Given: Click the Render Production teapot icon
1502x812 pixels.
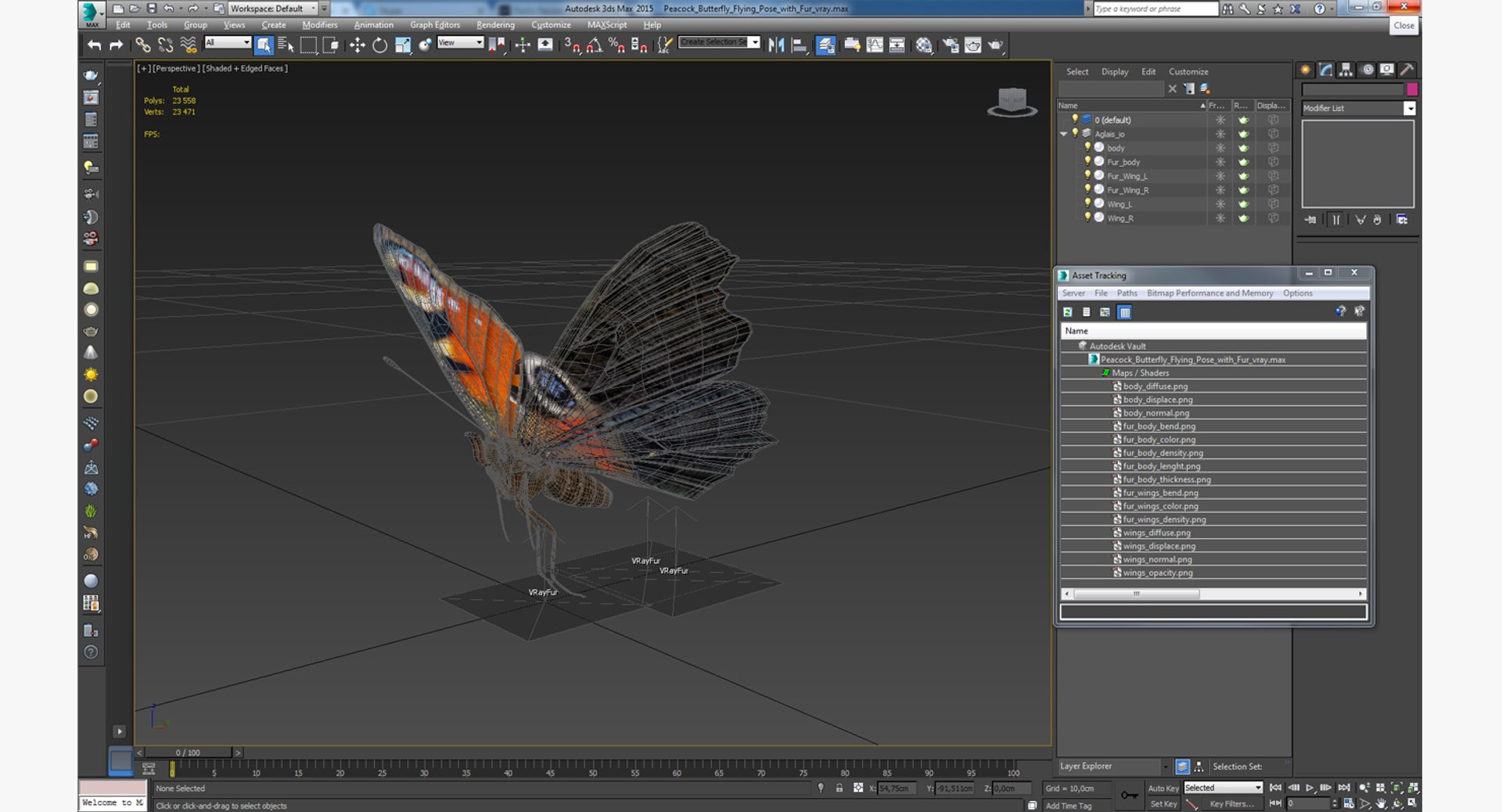Looking at the screenshot, I should coord(995,45).
